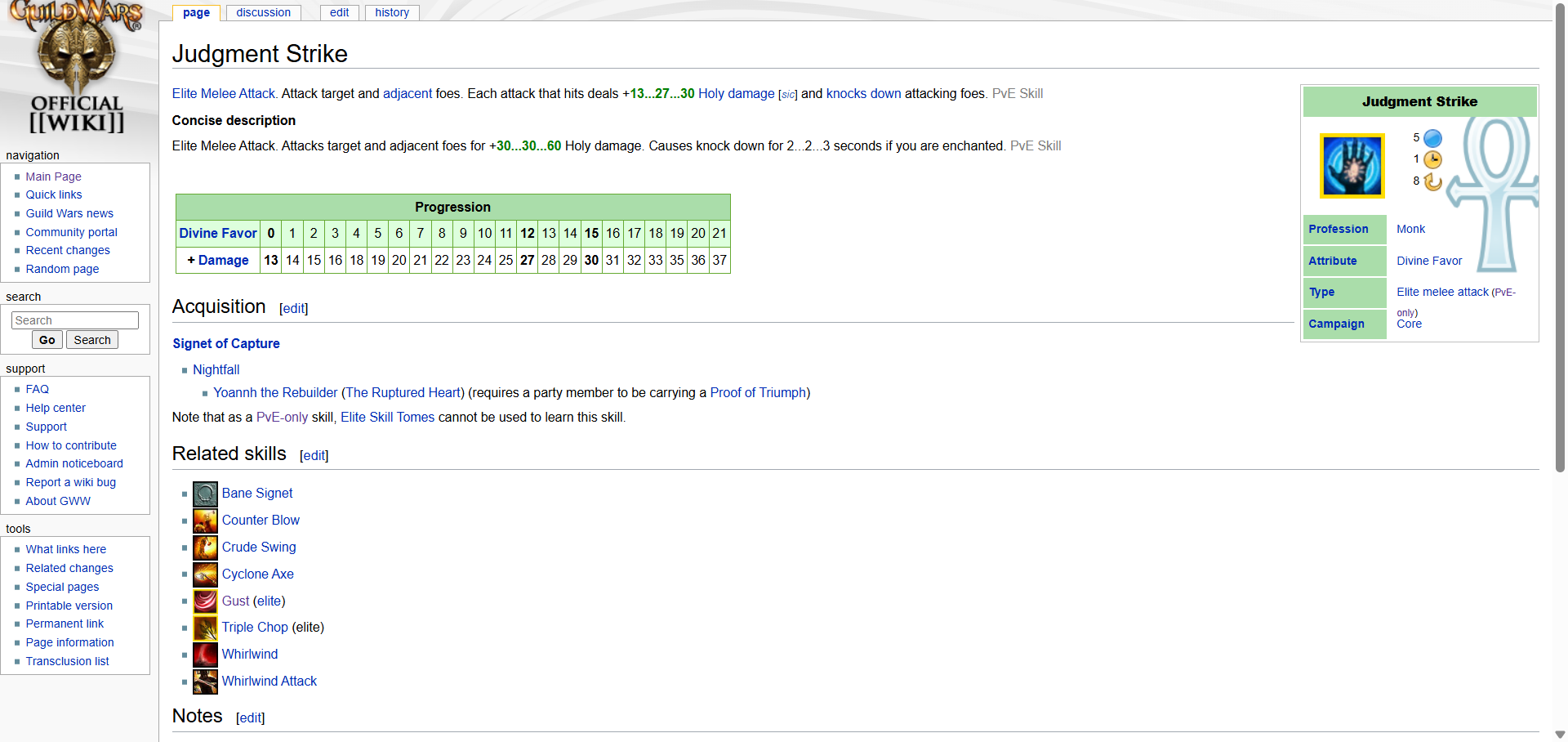Click the activation time clock icon
The image size is (1568, 742).
(x=1432, y=159)
